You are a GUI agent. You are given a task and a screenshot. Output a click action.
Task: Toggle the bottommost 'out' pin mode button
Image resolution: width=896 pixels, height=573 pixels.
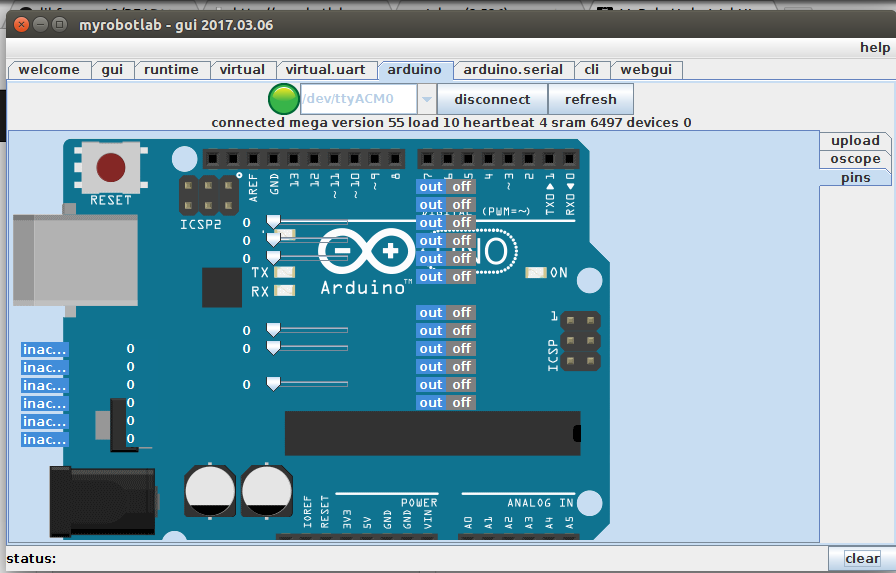[431, 403]
